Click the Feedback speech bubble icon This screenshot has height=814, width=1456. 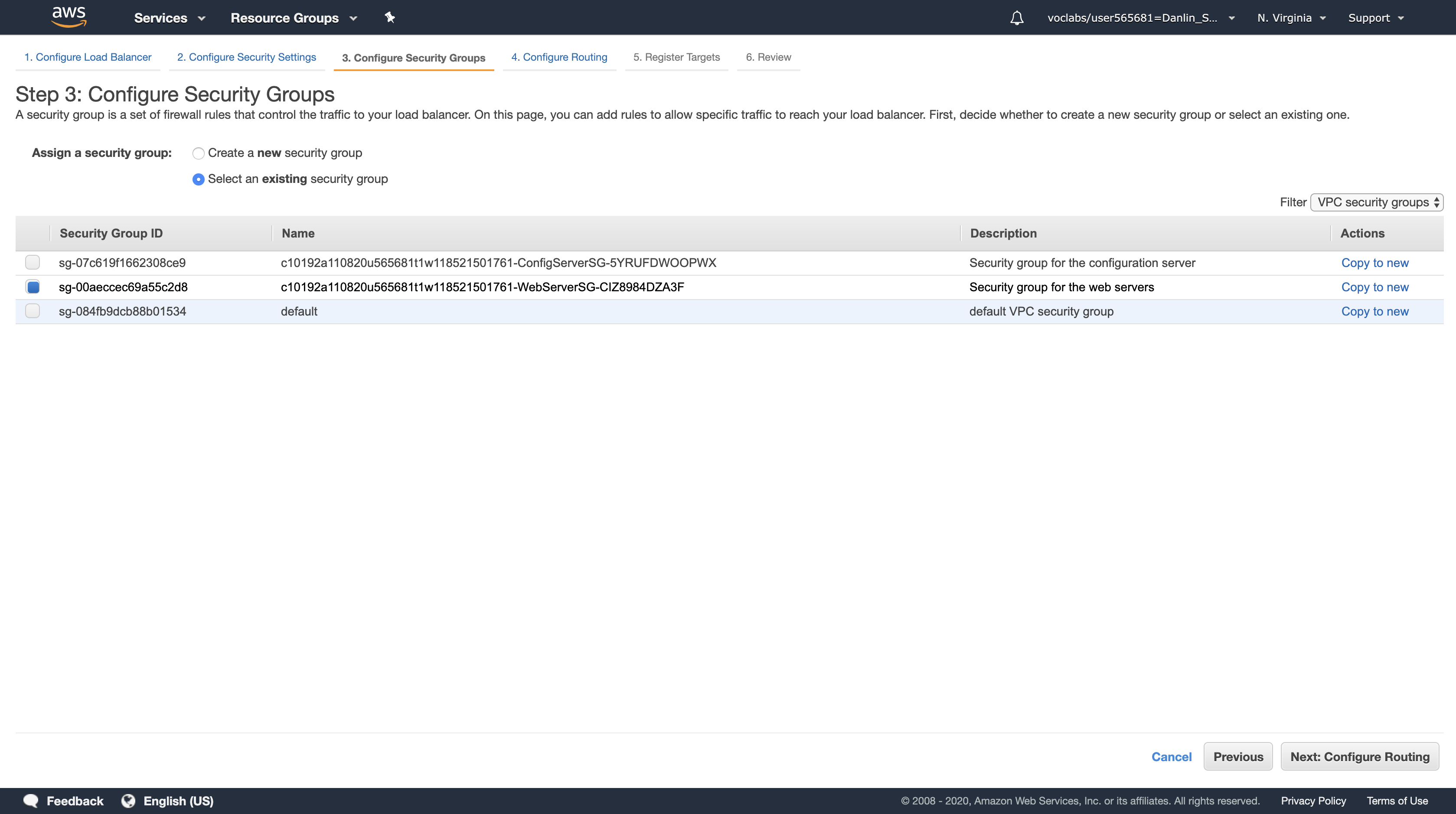point(30,801)
